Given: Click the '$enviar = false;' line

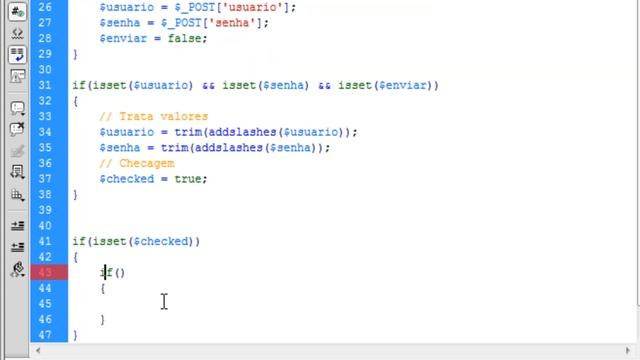Looking at the screenshot, I should [x=153, y=38].
